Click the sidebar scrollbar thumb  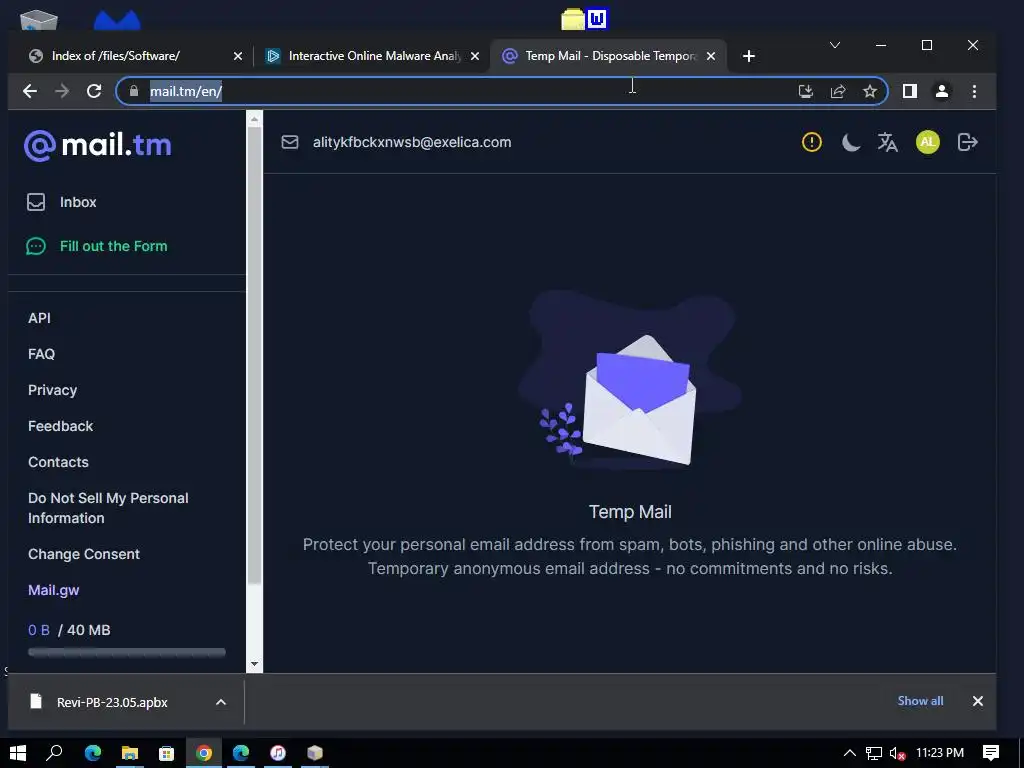pyautogui.click(x=255, y=356)
